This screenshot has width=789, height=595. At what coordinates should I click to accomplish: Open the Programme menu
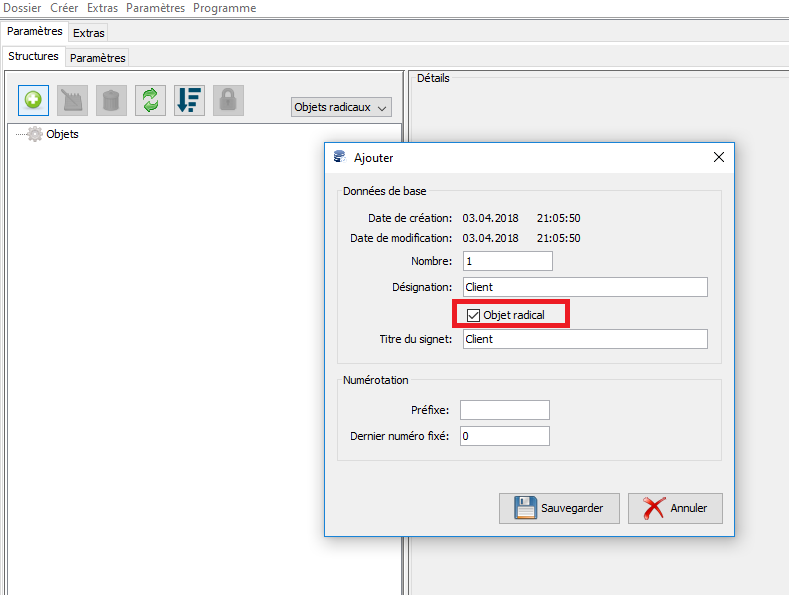point(224,8)
